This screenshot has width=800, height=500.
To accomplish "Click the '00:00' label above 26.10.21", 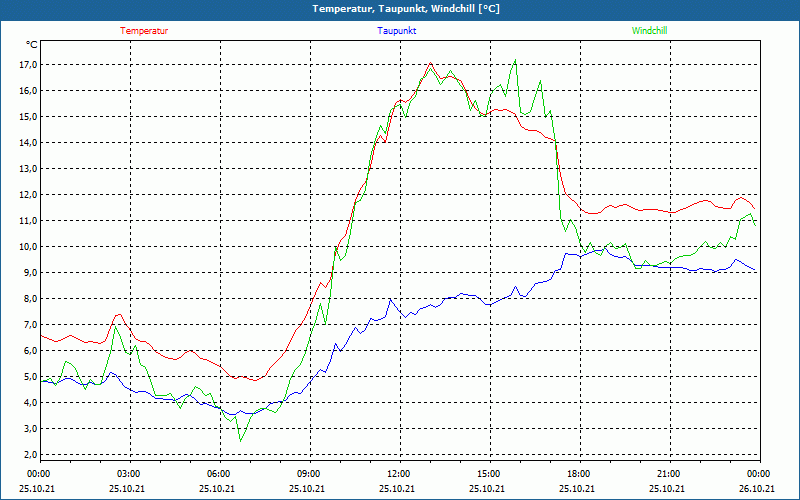I will (x=759, y=474).
